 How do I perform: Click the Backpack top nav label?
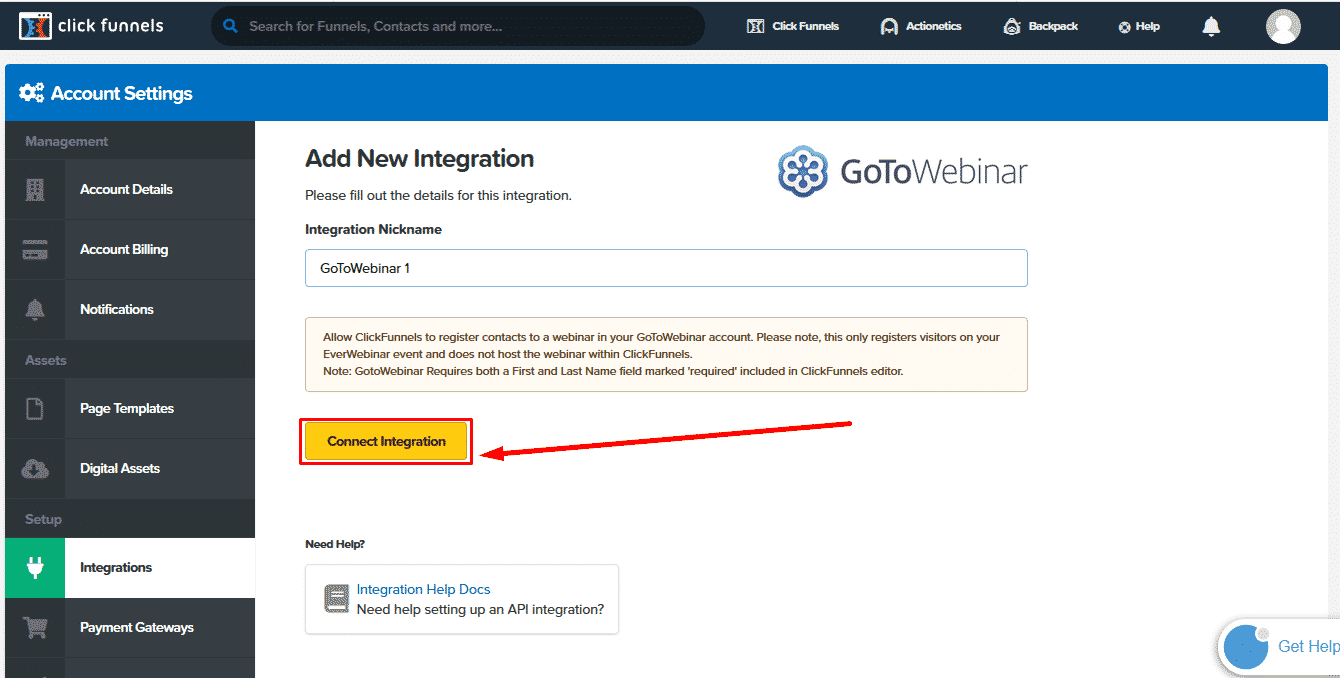[1053, 26]
